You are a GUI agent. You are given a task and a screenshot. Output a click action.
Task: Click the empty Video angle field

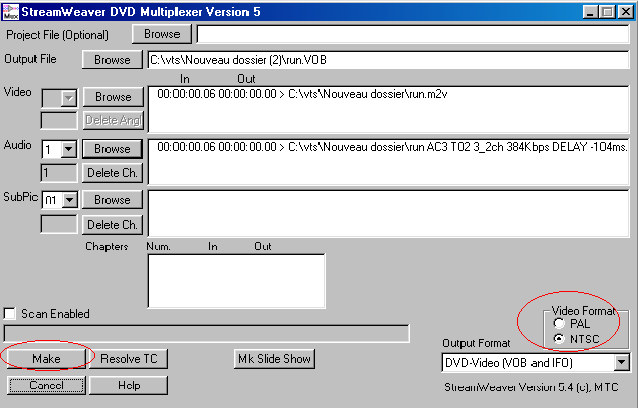coord(59,120)
